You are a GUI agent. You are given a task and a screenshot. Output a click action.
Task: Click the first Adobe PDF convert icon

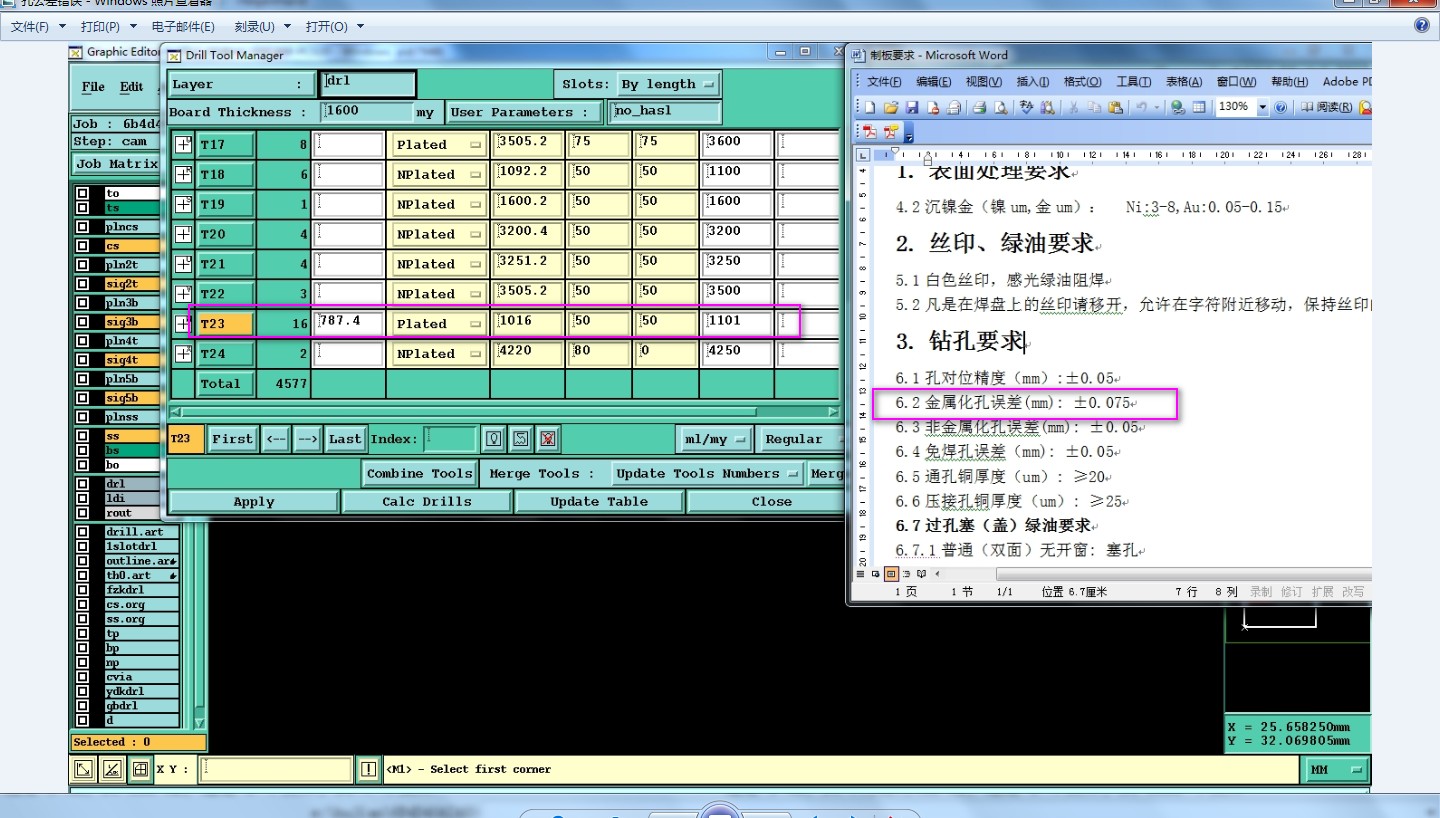(x=869, y=131)
